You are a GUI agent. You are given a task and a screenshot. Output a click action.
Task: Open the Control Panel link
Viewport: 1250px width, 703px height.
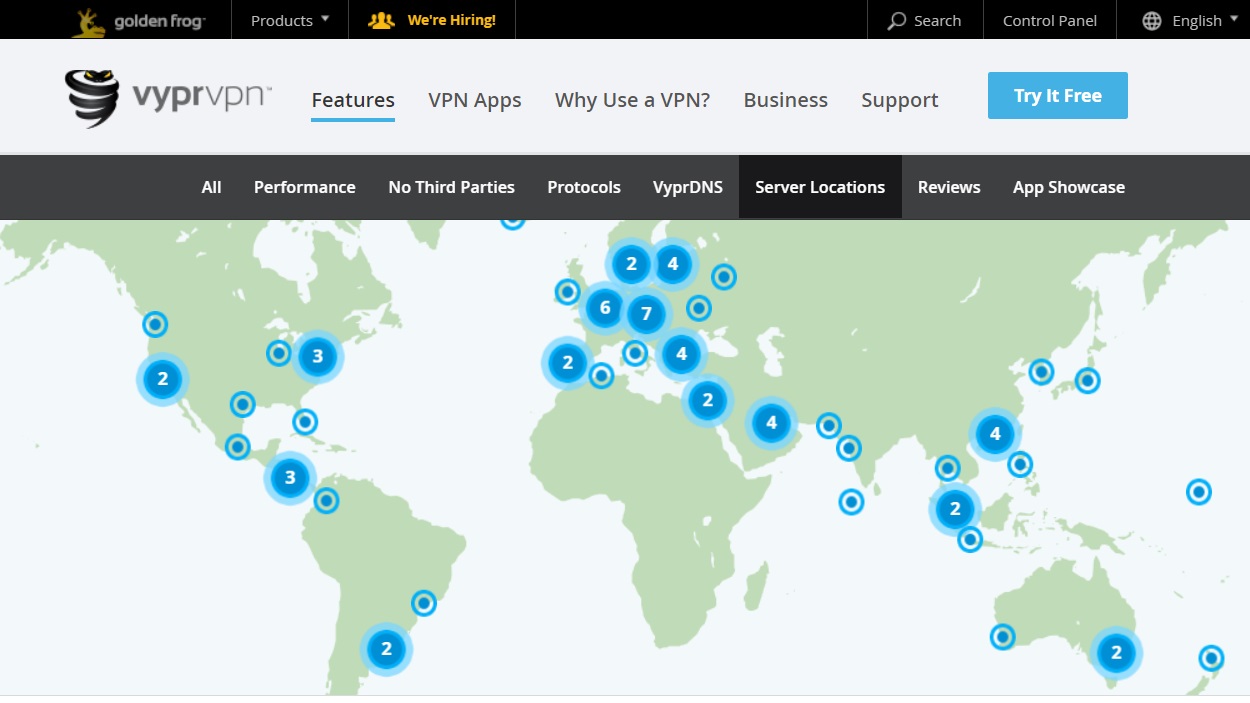tap(1050, 20)
